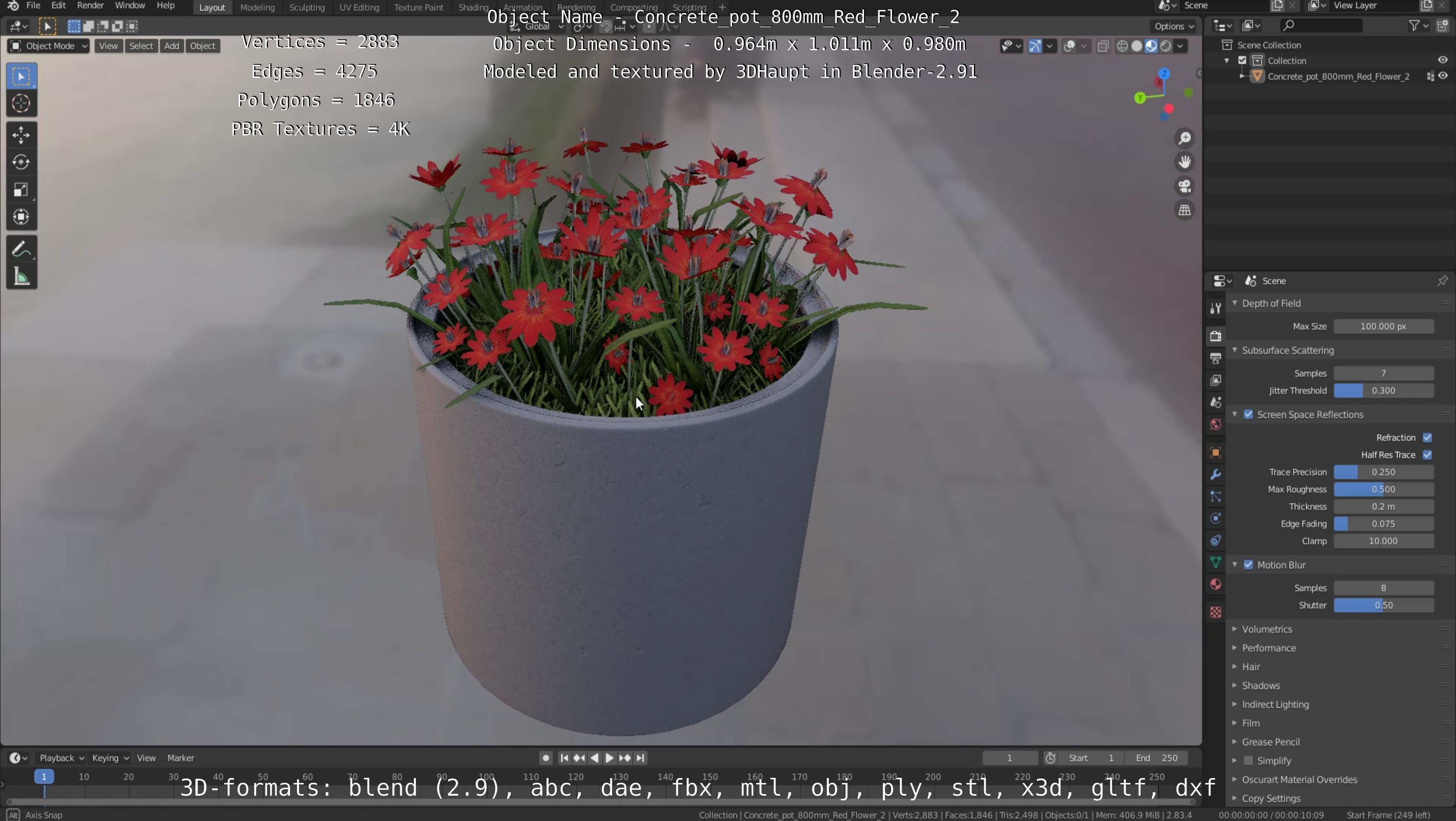Toggle the timeline auto keying record button

[x=545, y=758]
